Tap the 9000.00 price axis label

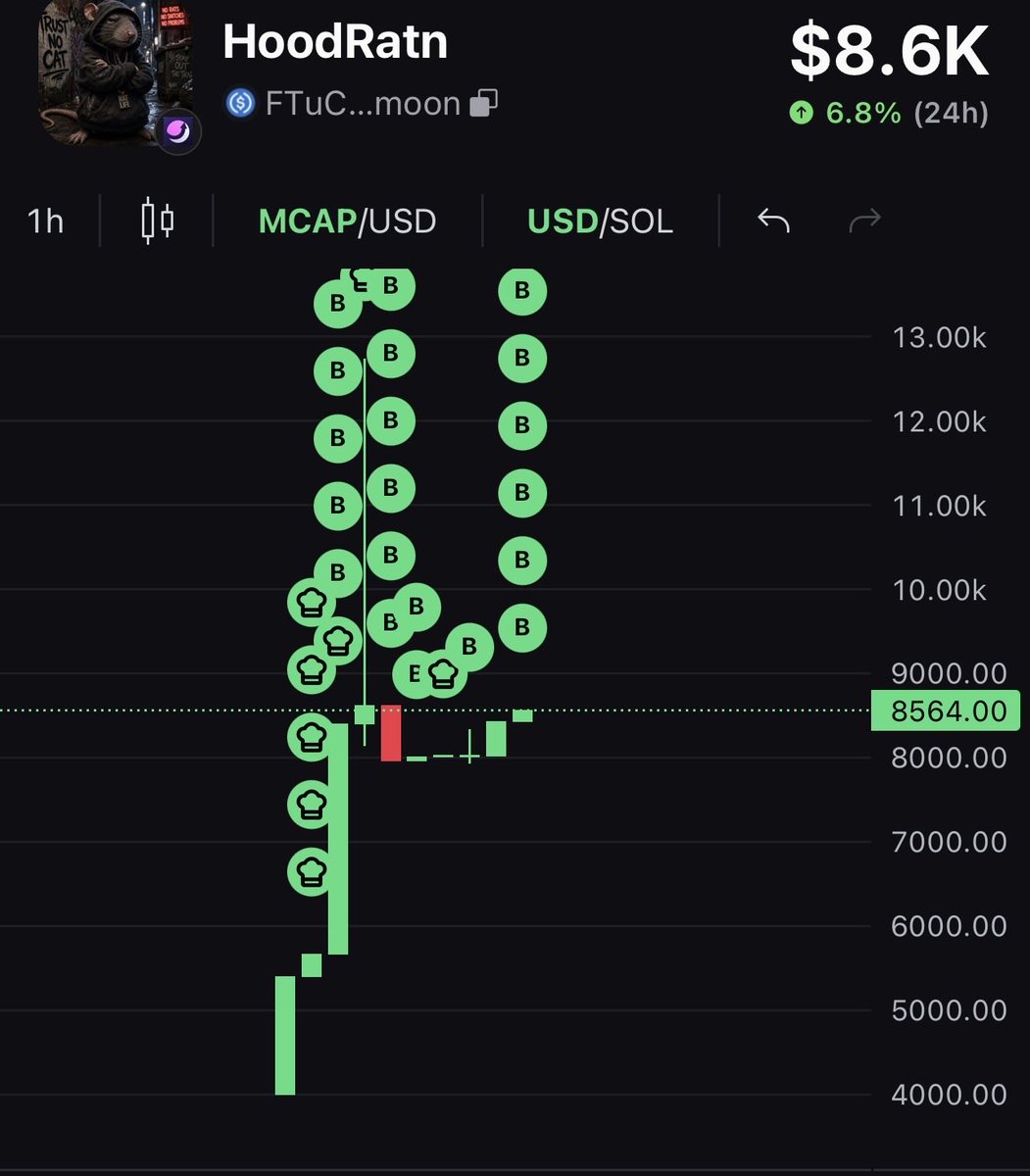(x=949, y=673)
